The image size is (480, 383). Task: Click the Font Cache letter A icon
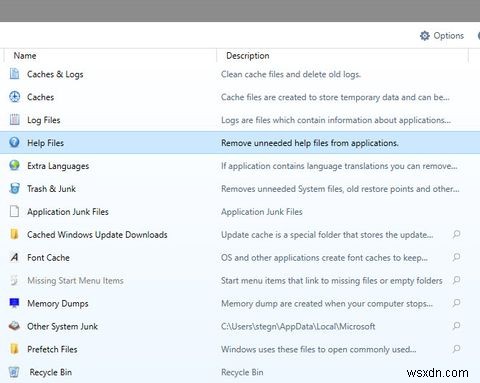click(x=14, y=257)
